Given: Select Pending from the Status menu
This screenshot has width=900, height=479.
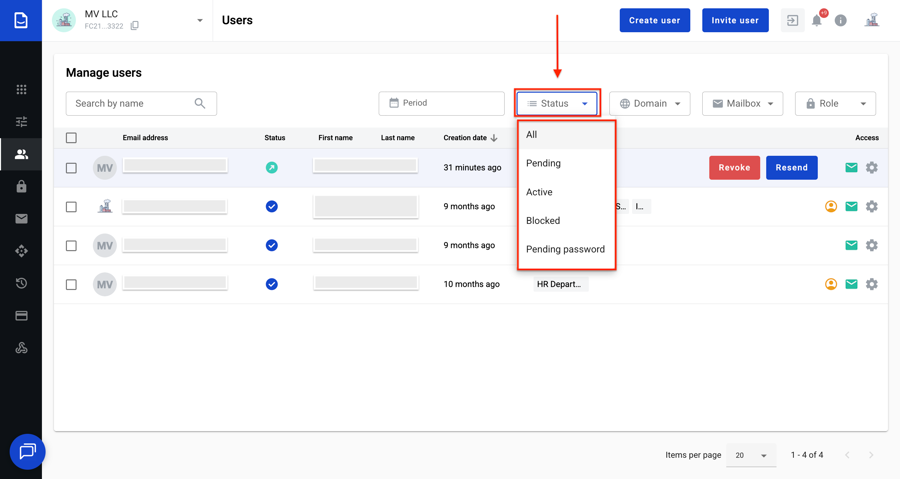Looking at the screenshot, I should coord(543,163).
